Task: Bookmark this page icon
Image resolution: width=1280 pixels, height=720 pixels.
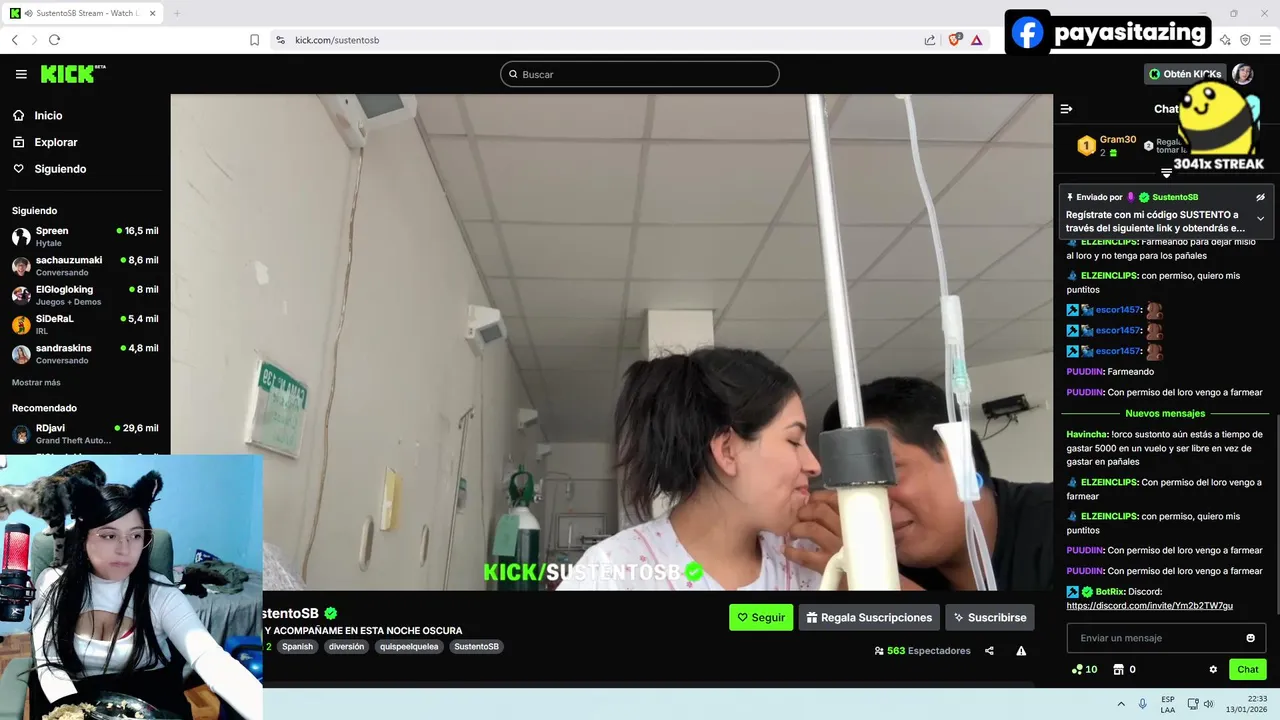Action: (254, 40)
